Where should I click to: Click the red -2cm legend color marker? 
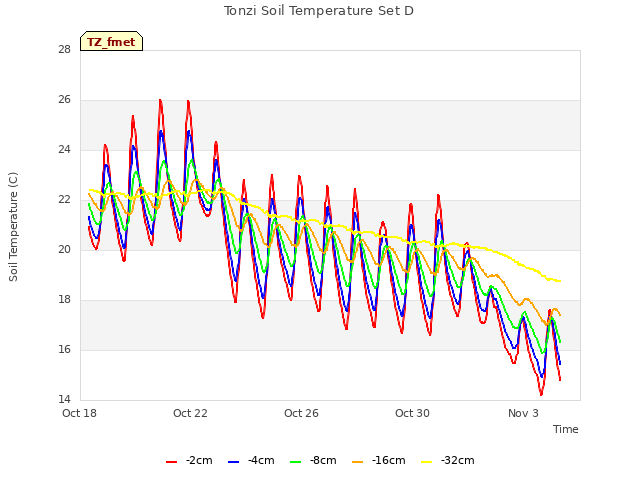click(171, 462)
